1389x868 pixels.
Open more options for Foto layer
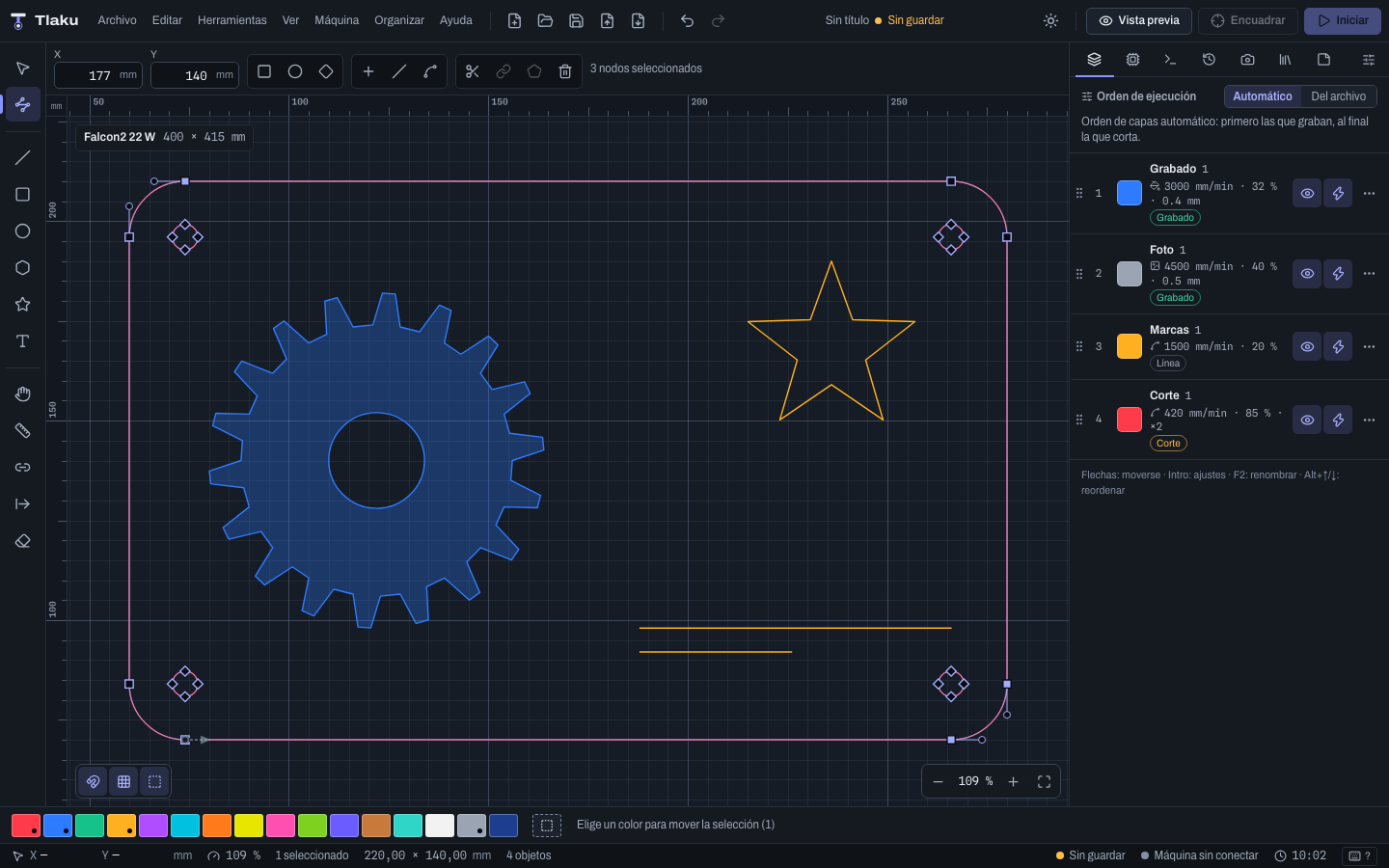[x=1369, y=274]
